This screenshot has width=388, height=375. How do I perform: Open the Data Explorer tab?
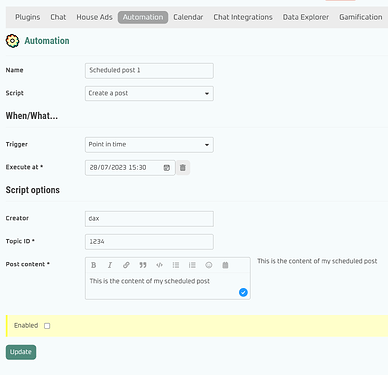pos(306,17)
